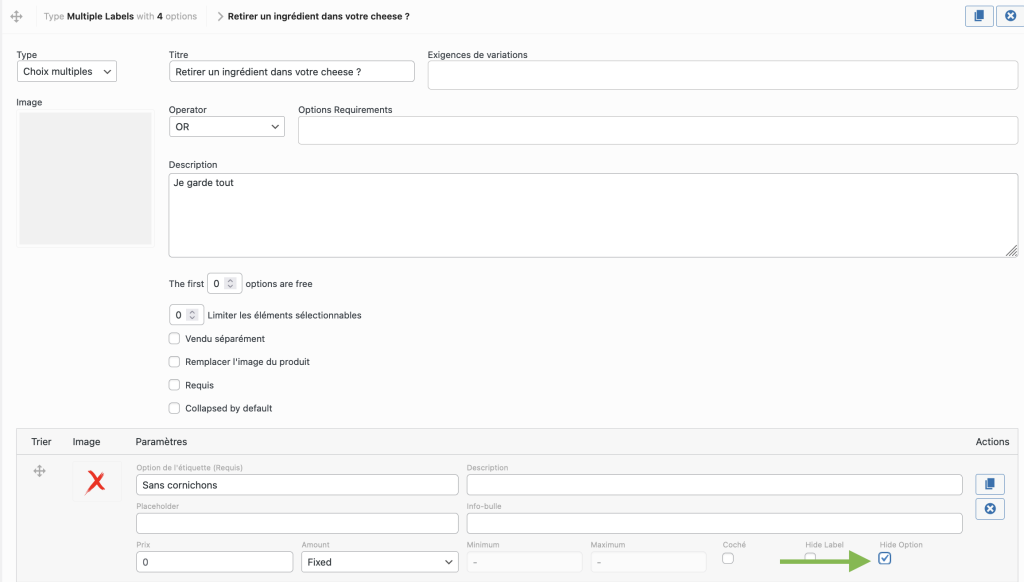
Task: Click the duplicate icon in the header bar
Action: point(979,16)
